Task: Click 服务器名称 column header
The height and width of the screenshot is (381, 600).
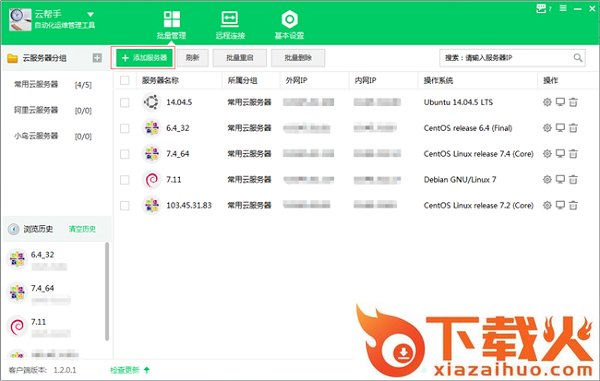Action: point(160,80)
